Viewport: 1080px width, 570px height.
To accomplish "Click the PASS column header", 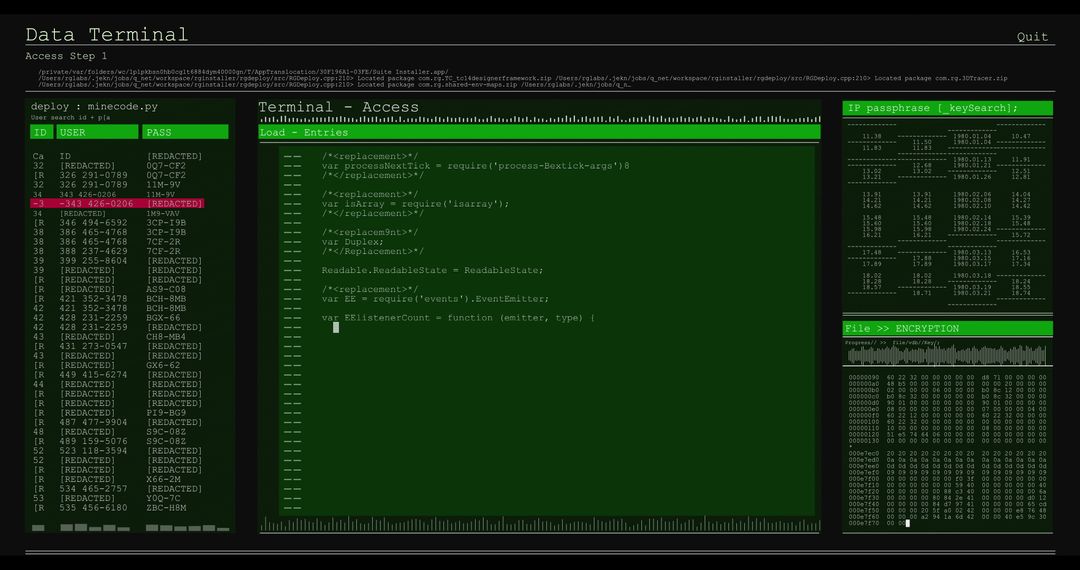I will pyautogui.click(x=185, y=132).
